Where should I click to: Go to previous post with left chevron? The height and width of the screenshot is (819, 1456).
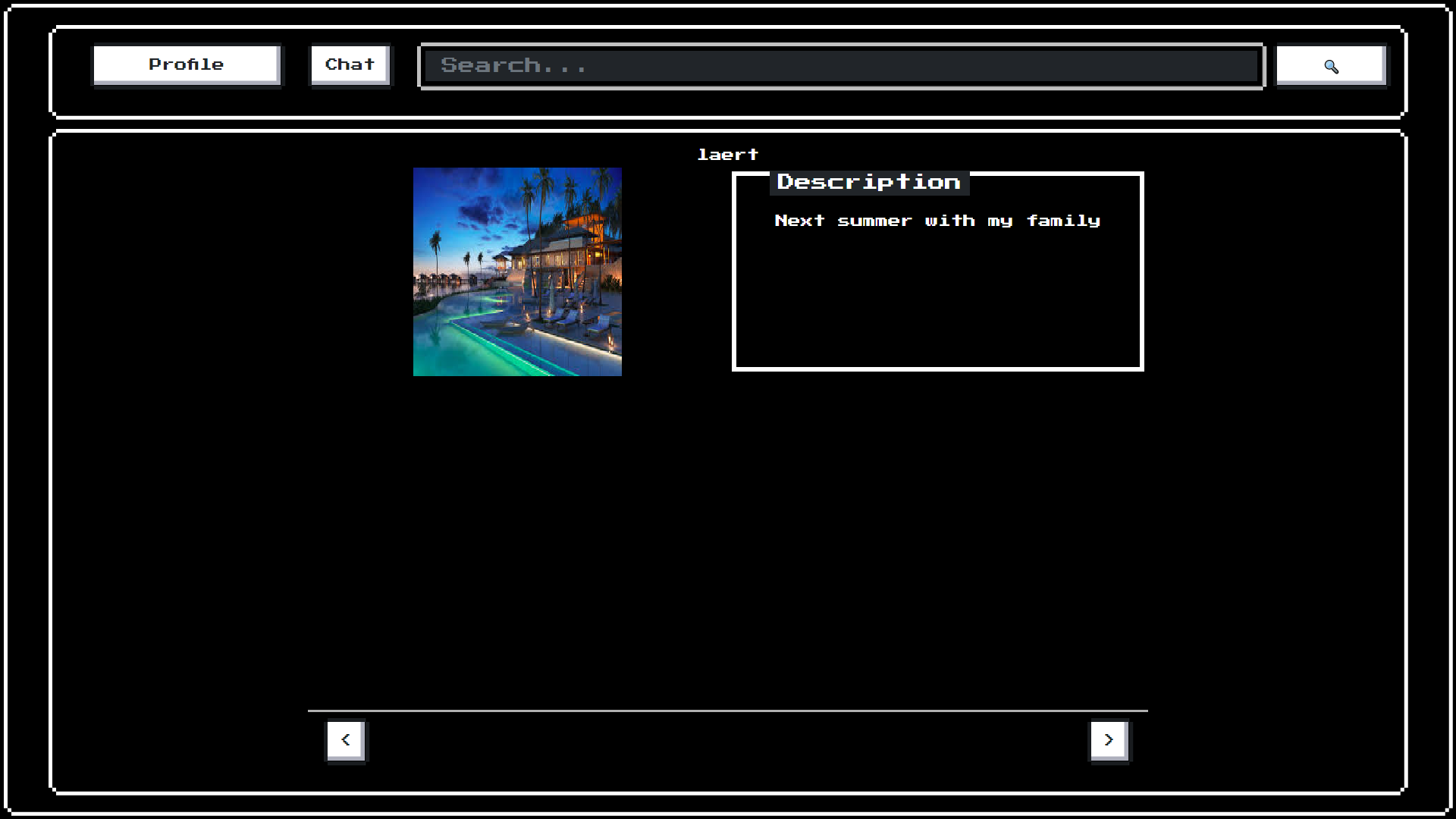[346, 739]
